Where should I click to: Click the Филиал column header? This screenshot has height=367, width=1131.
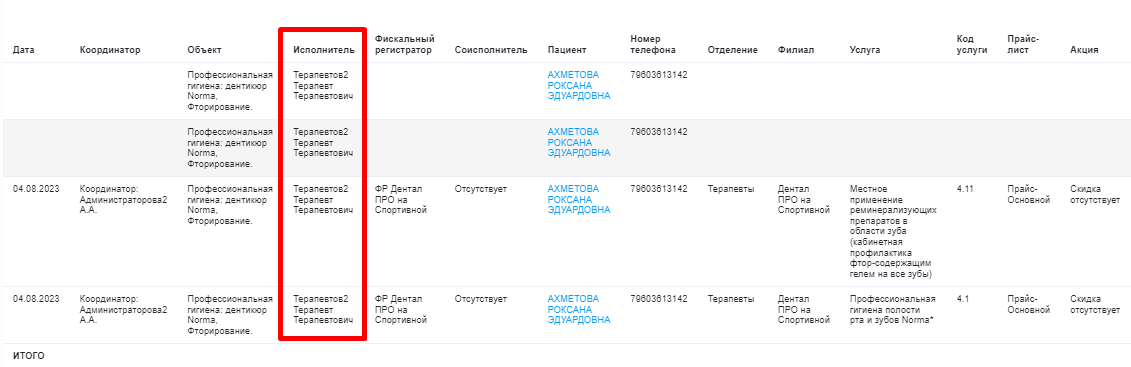coord(796,50)
